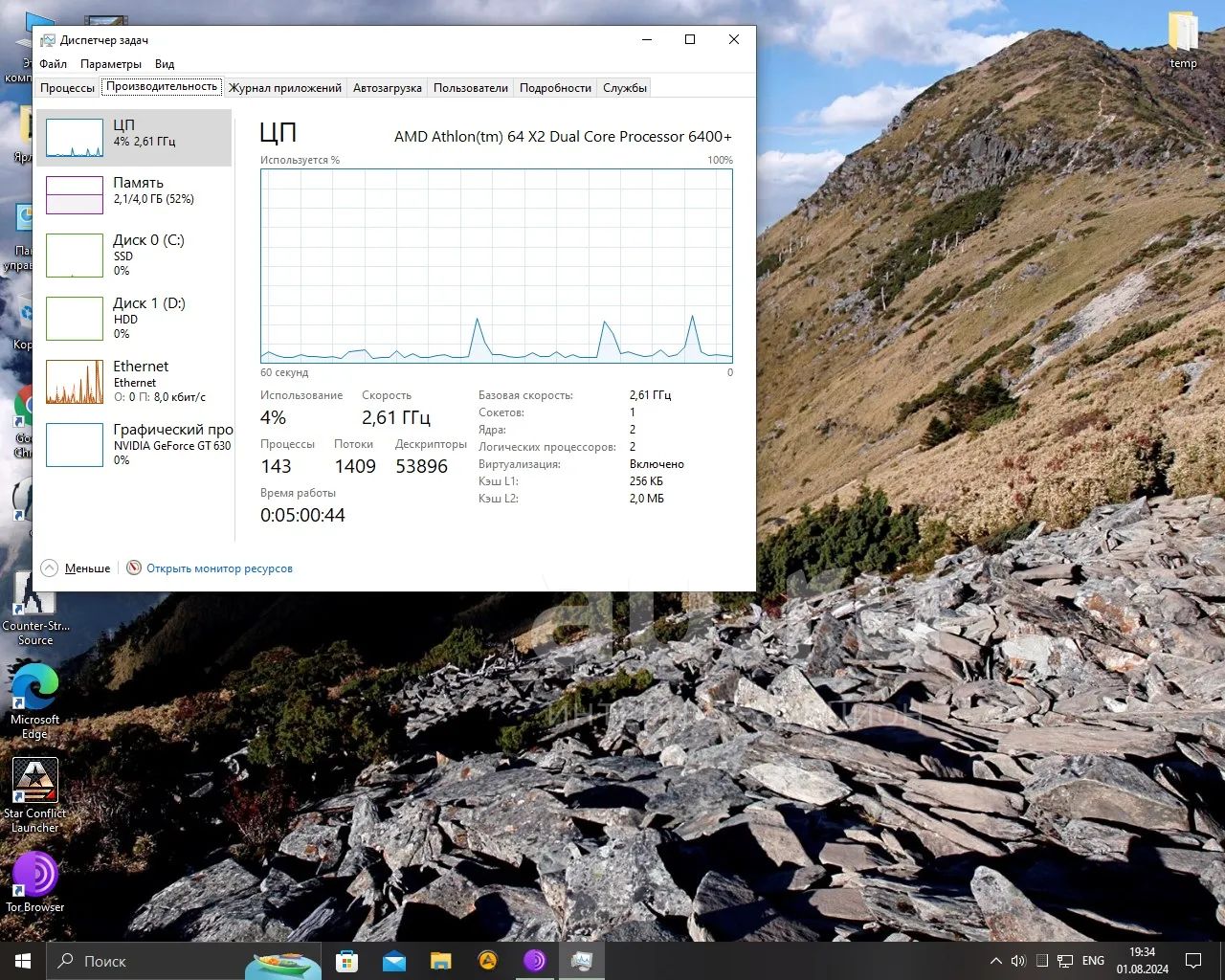The height and width of the screenshot is (980, 1225).
Task: Go to the Службы tab
Action: (x=625, y=88)
